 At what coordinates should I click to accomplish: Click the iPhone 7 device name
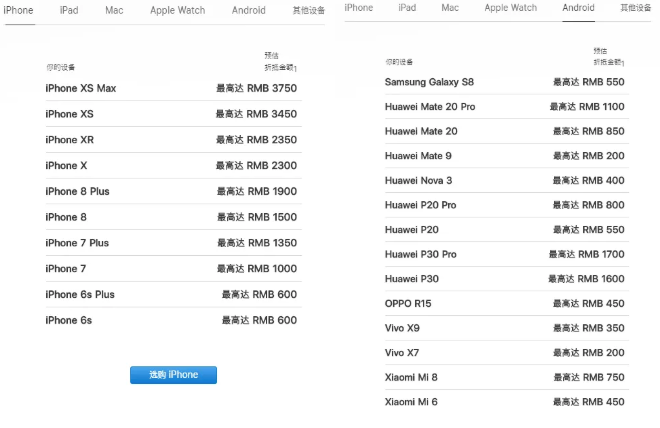[66, 268]
